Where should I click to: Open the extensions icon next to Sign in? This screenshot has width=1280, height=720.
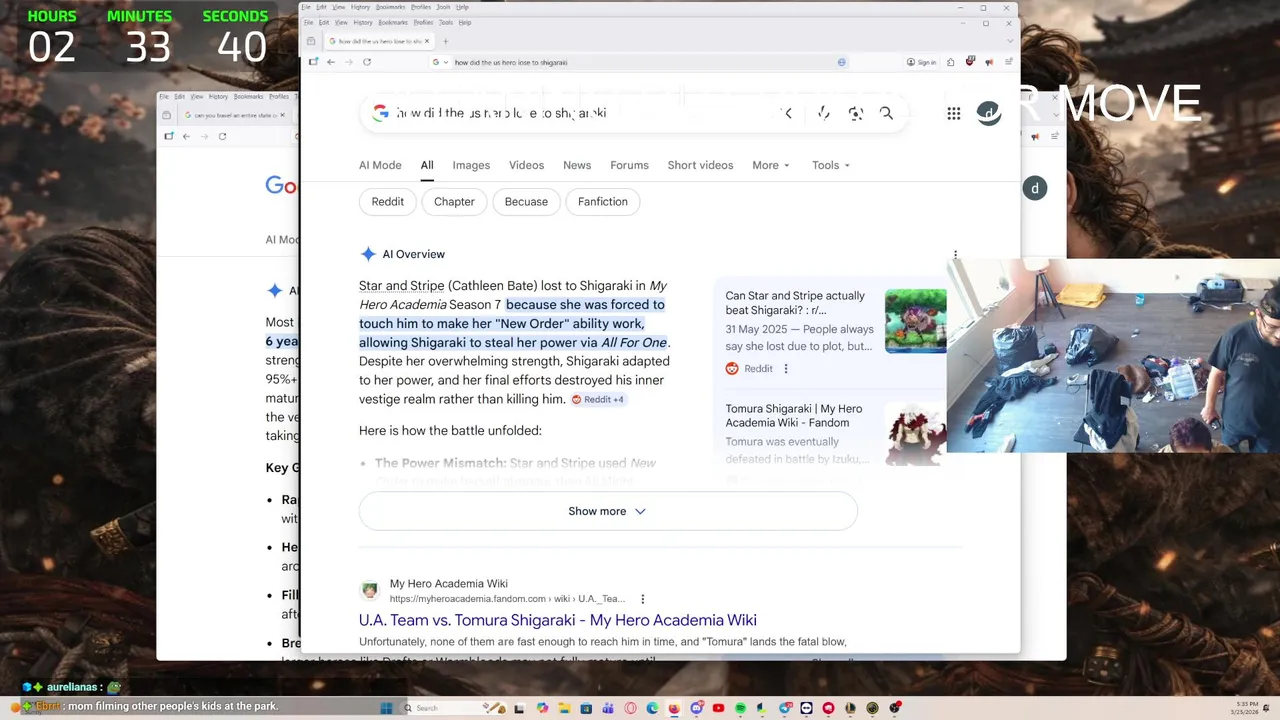951,62
